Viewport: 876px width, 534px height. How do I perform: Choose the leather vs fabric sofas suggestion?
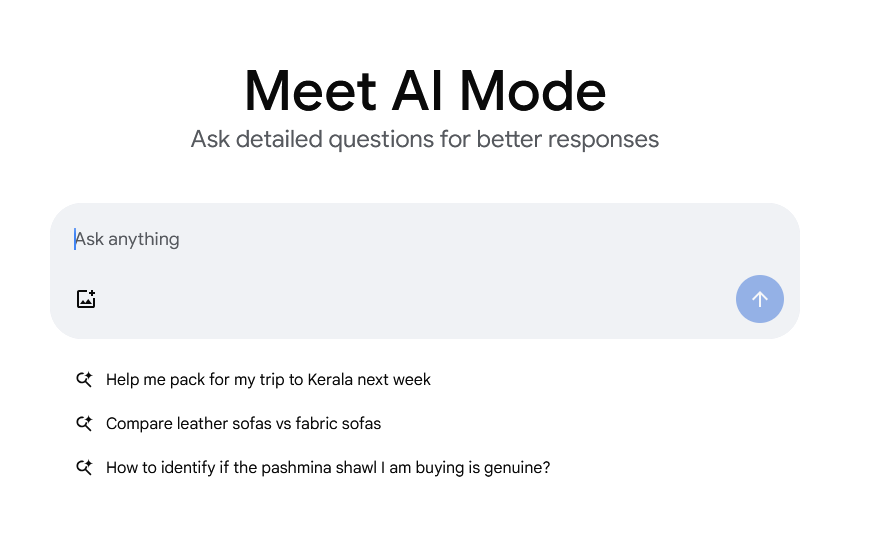pos(243,424)
